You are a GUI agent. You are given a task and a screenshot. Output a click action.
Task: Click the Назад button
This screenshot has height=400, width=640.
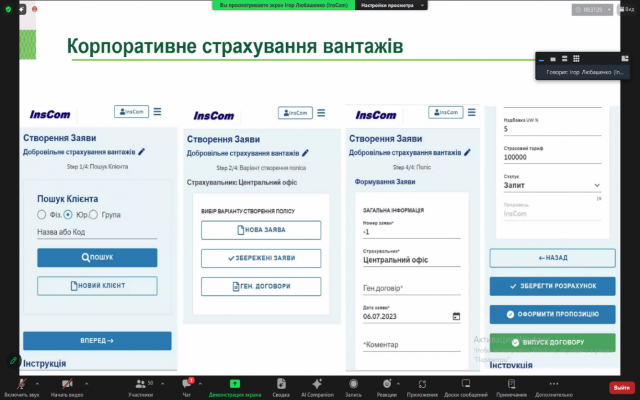pyautogui.click(x=553, y=258)
